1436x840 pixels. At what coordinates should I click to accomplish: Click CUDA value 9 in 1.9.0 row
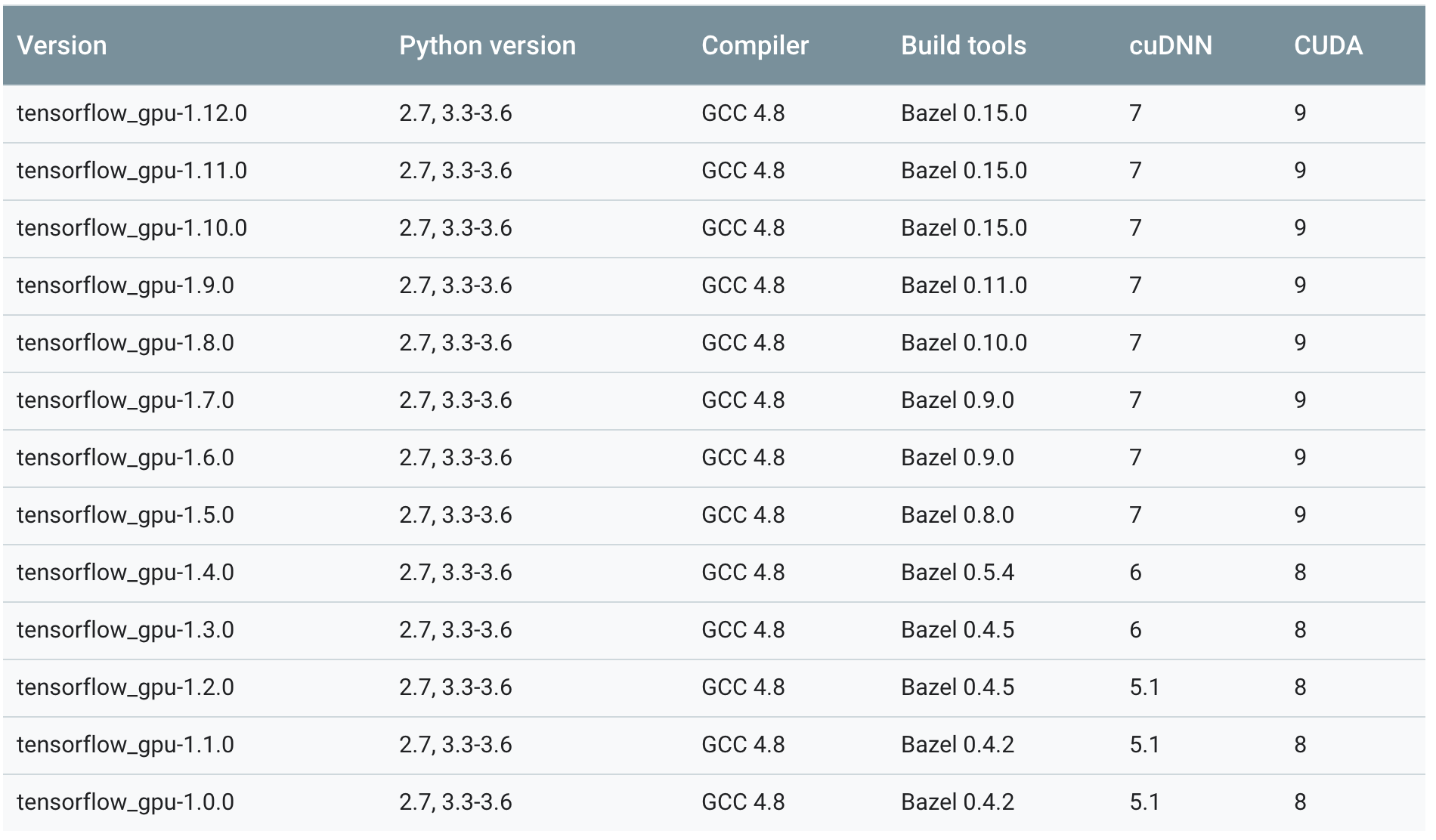point(1300,286)
